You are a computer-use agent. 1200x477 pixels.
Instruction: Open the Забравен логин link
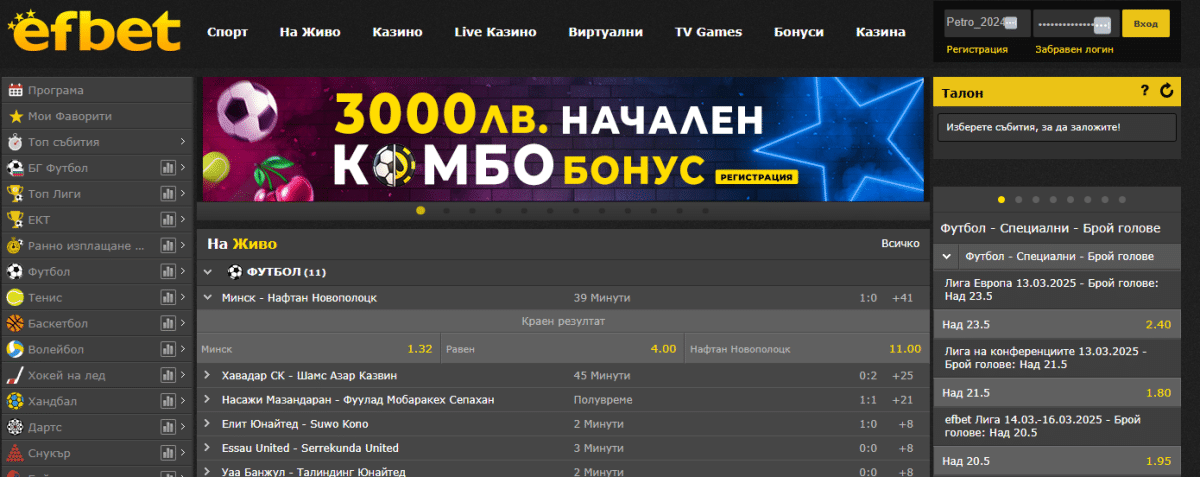click(1074, 49)
